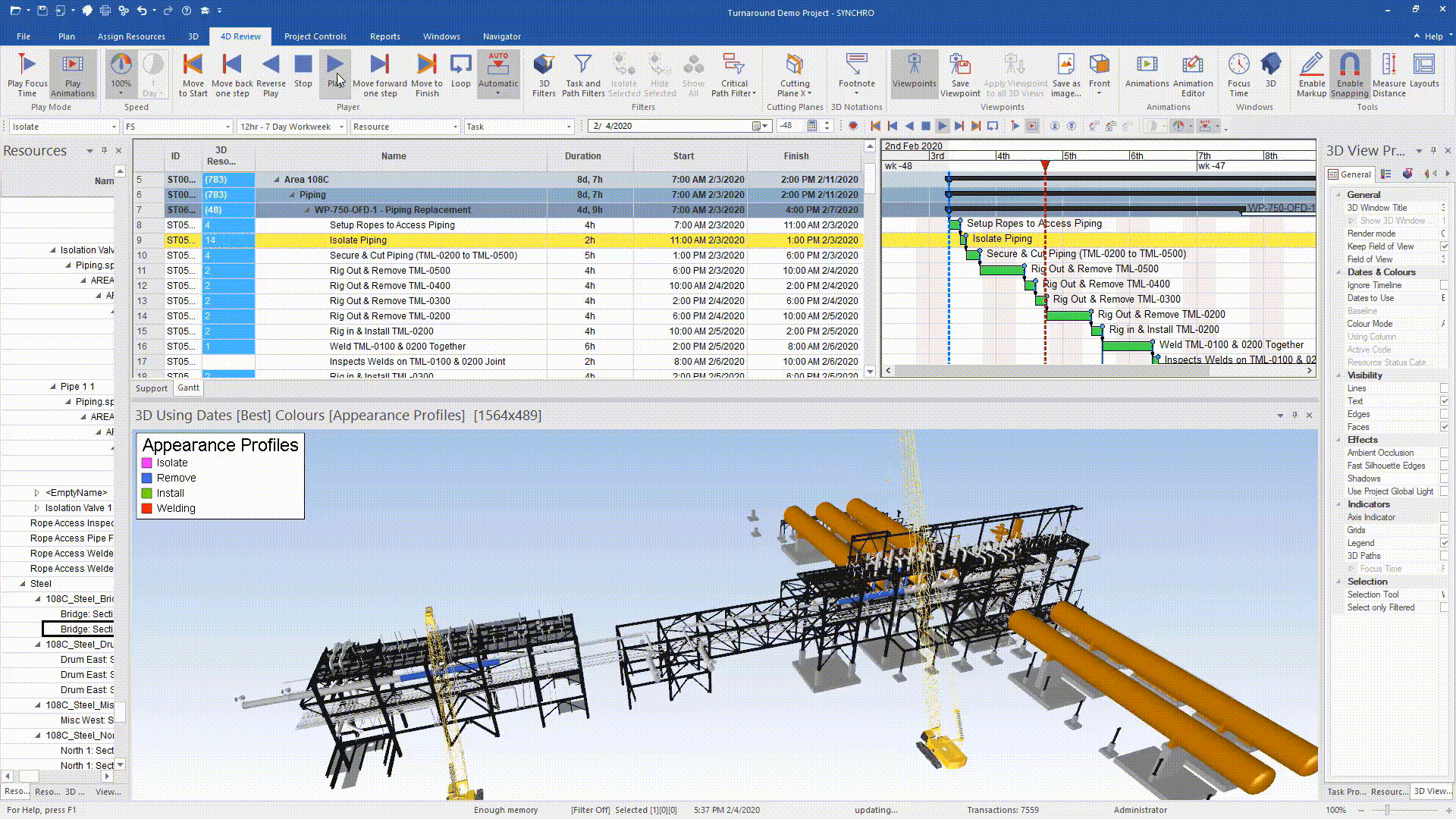
Task: Toggle Ambient Occlusion checkbox
Action: click(x=1444, y=453)
